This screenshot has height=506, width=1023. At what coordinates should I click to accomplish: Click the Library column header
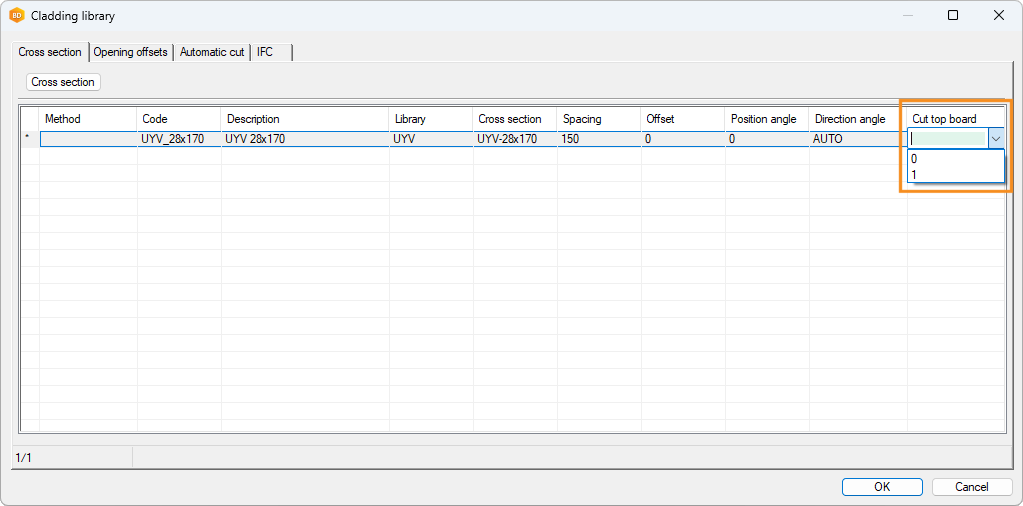pos(430,119)
